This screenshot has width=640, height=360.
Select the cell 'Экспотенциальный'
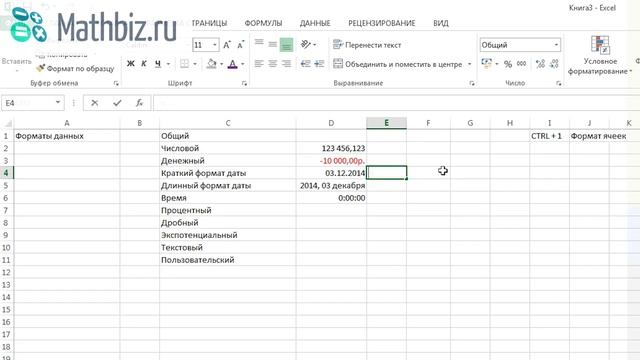[228, 235]
